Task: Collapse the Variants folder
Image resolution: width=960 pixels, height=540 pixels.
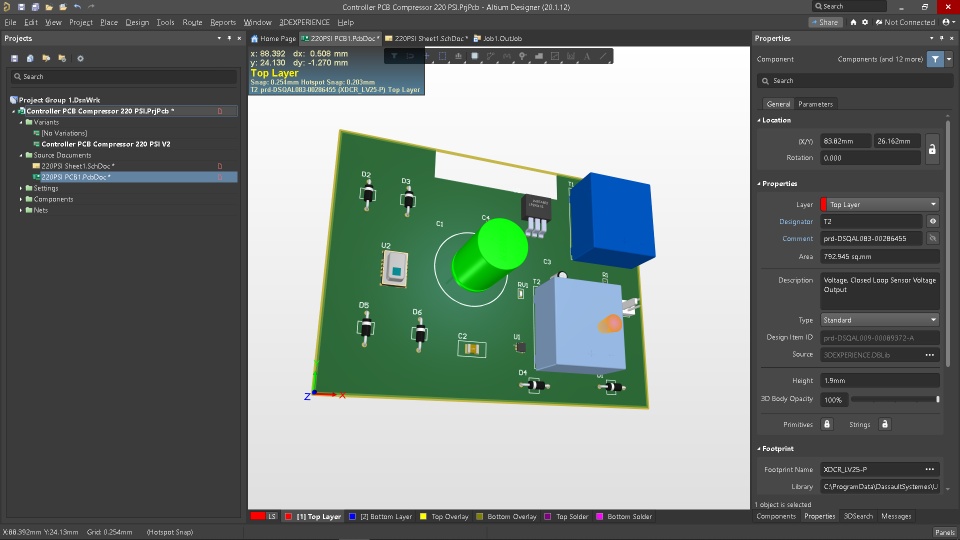Action: (x=21, y=122)
